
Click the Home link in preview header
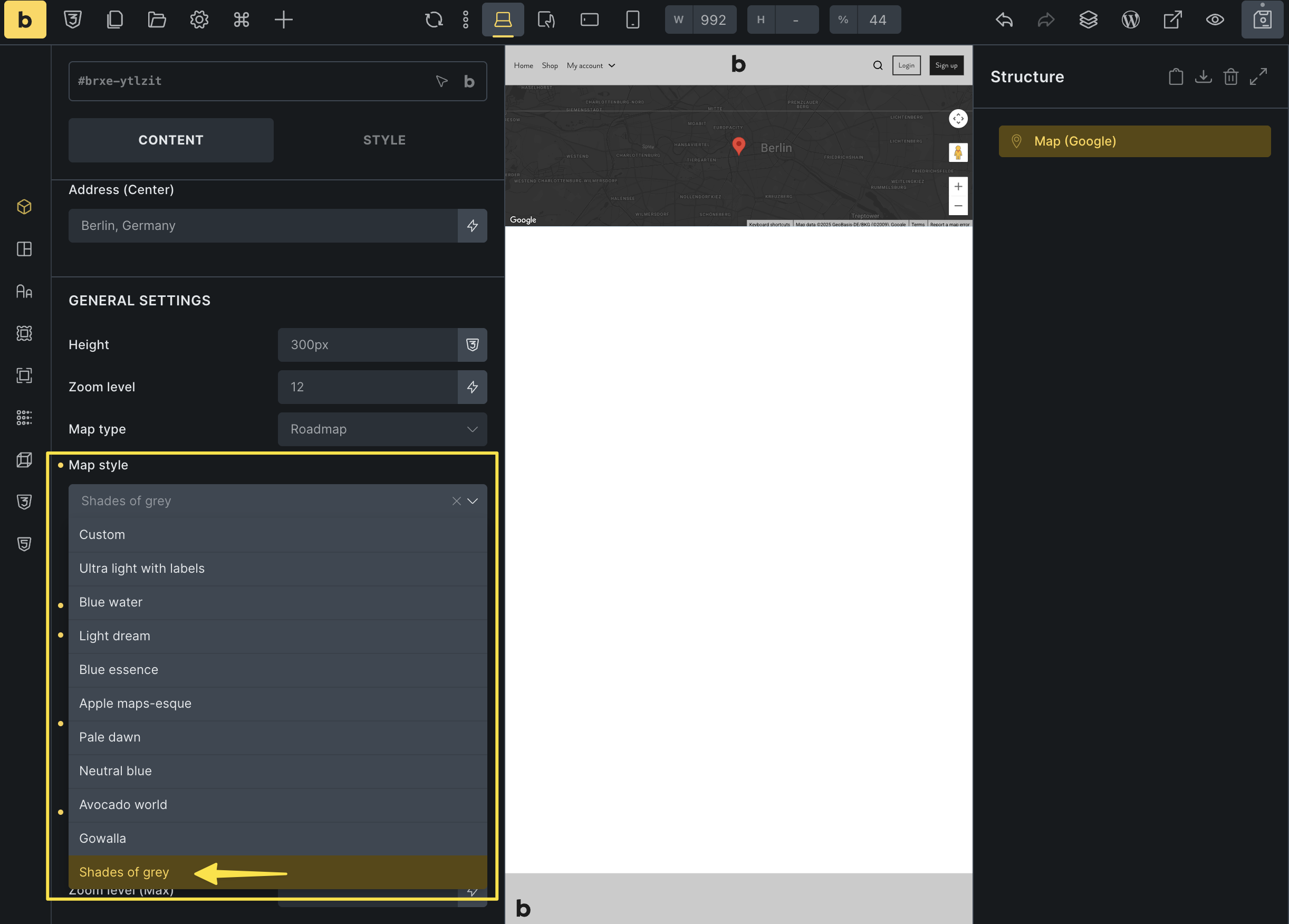coord(523,65)
